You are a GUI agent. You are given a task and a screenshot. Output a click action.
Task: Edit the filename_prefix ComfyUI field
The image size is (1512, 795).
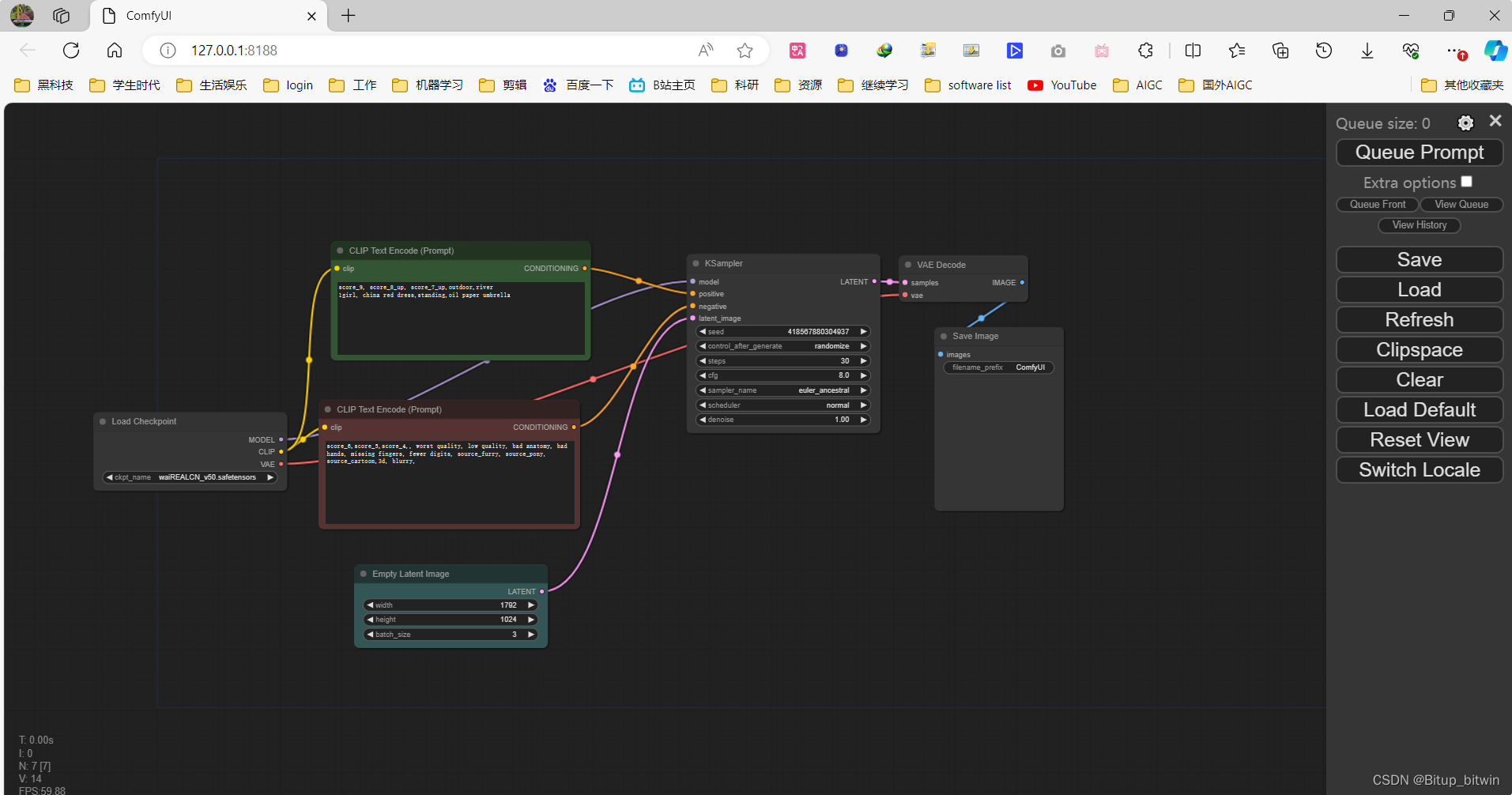pyautogui.click(x=998, y=367)
